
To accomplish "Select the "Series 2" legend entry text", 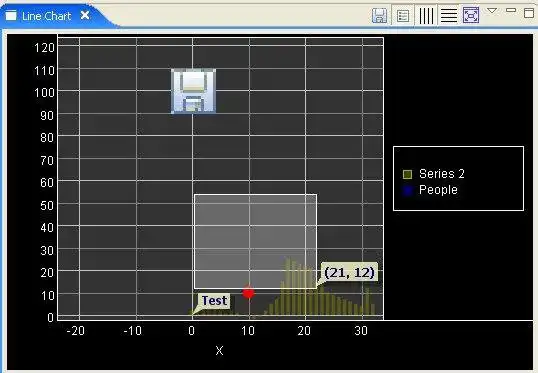I will point(442,174).
